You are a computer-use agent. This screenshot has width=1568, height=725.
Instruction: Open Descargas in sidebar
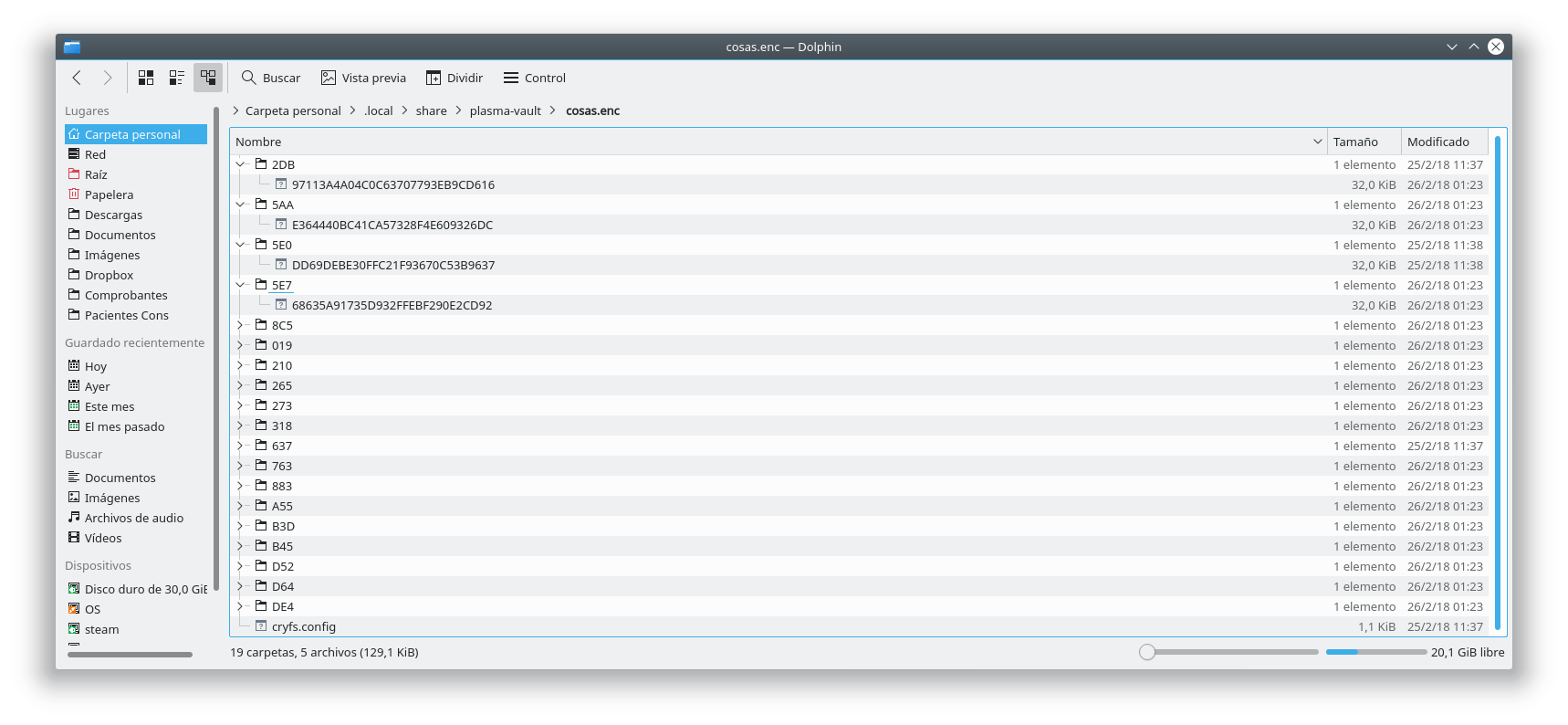tap(136, 215)
